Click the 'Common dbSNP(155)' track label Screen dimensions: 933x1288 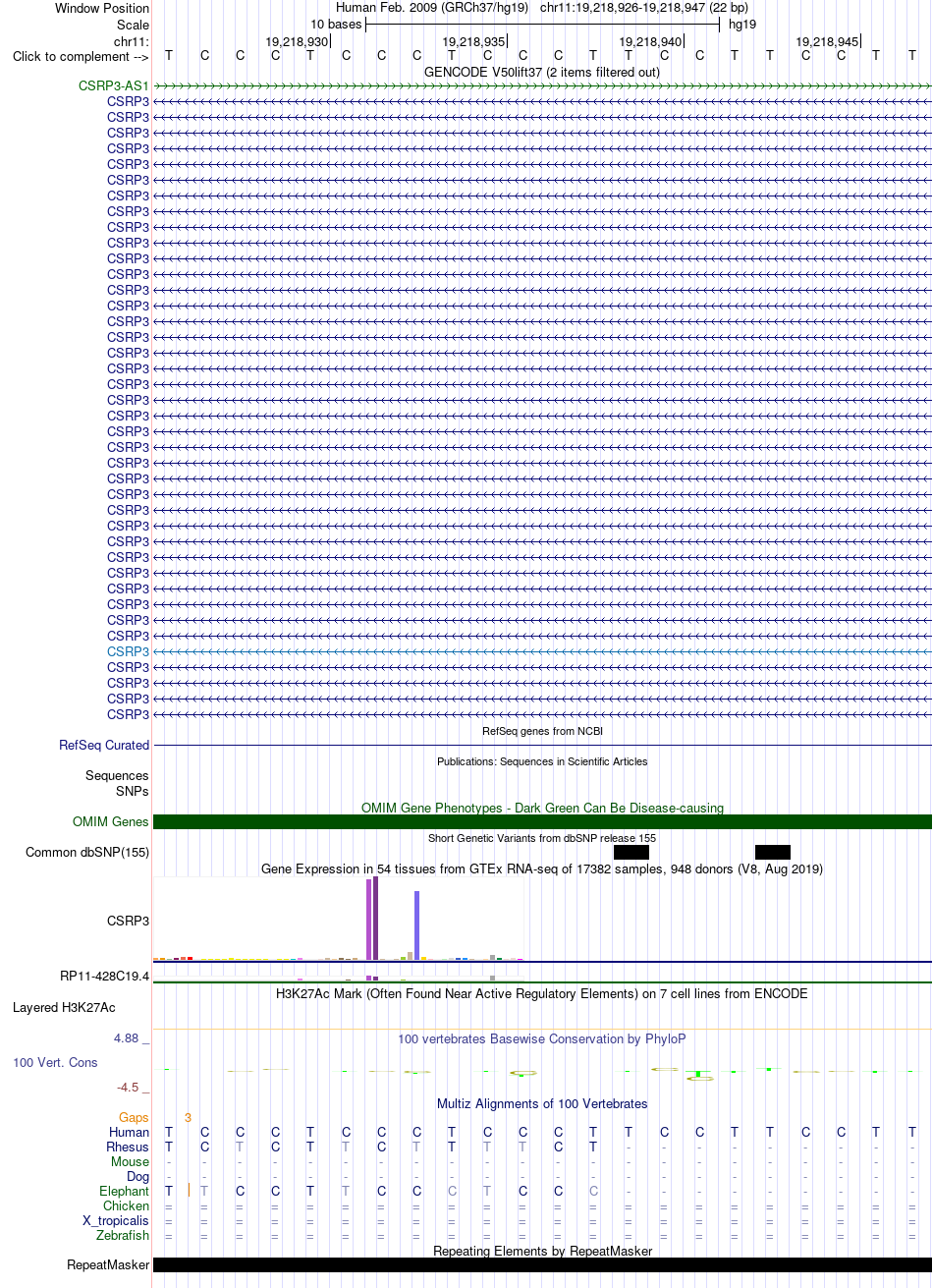coord(87,852)
